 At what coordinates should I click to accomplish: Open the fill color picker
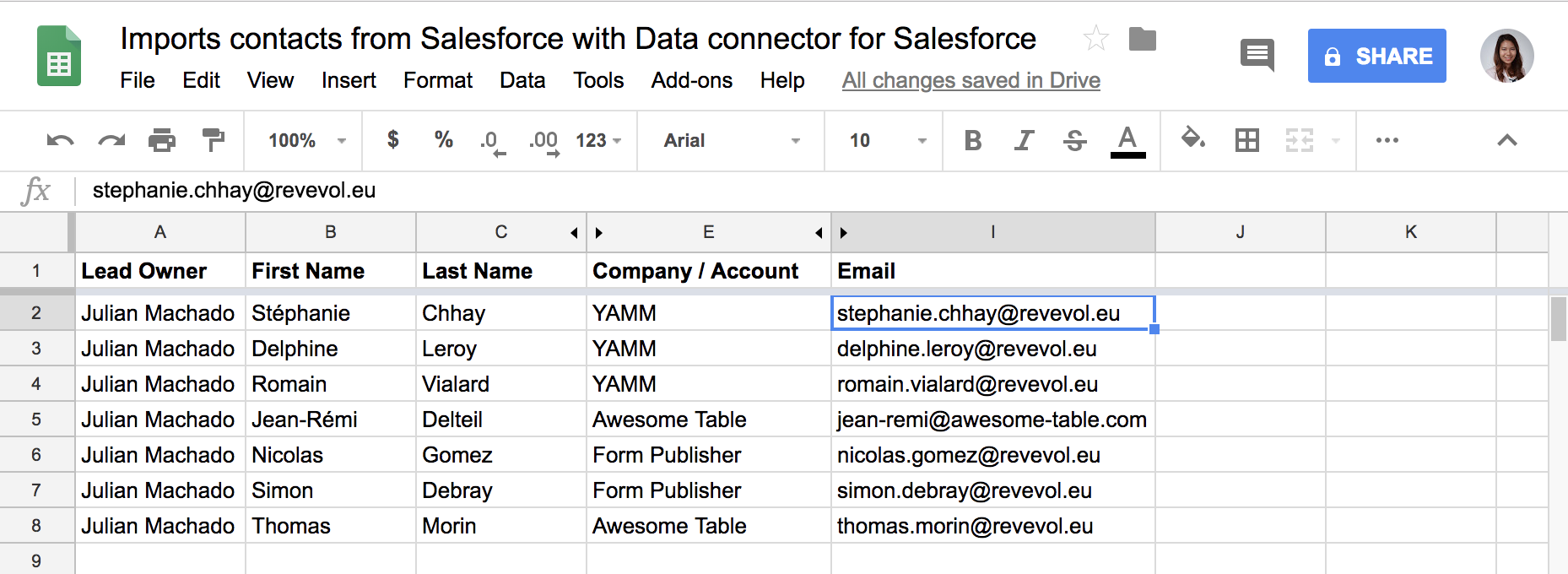pyautogui.click(x=1192, y=138)
